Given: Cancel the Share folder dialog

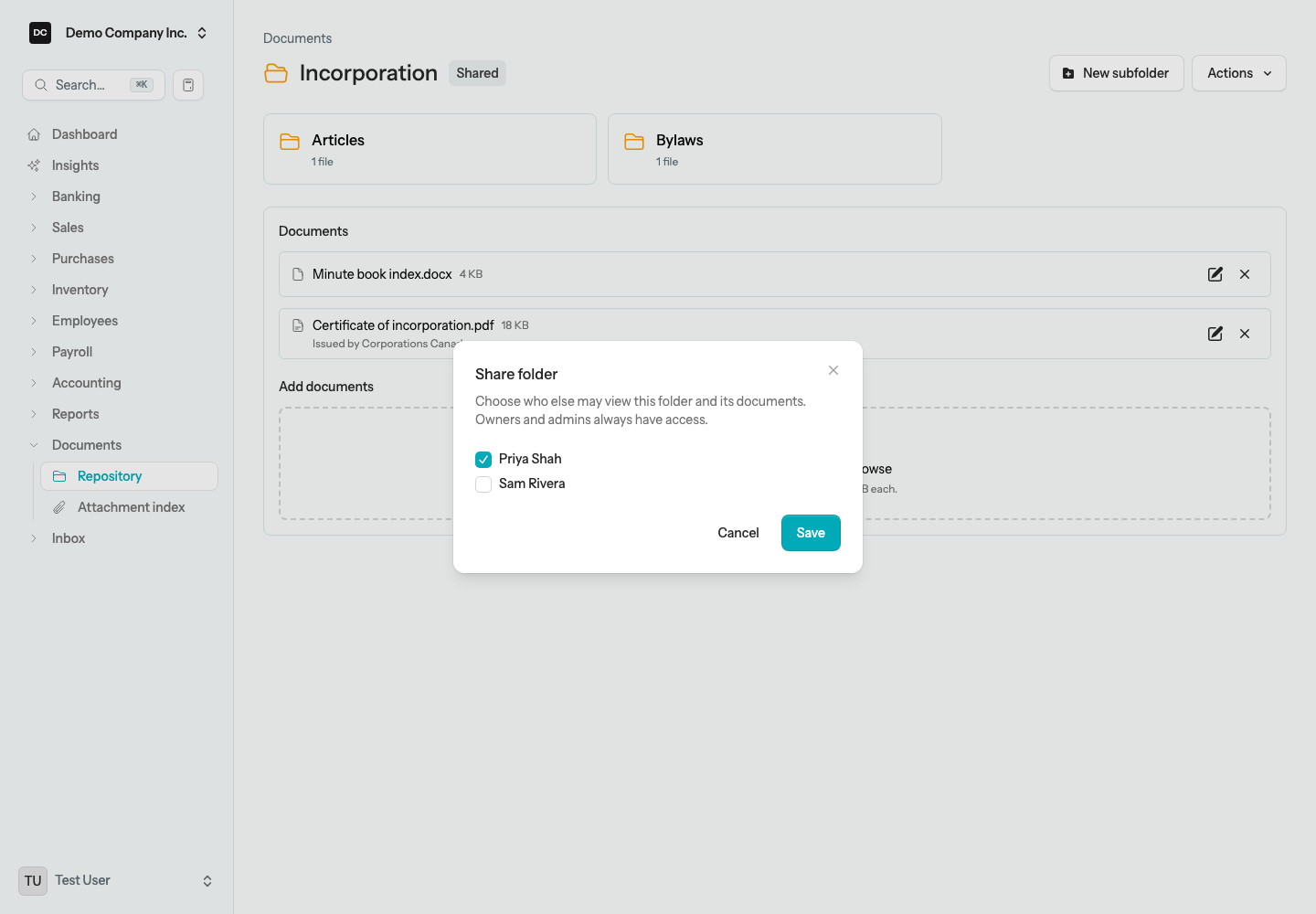Looking at the screenshot, I should point(738,533).
